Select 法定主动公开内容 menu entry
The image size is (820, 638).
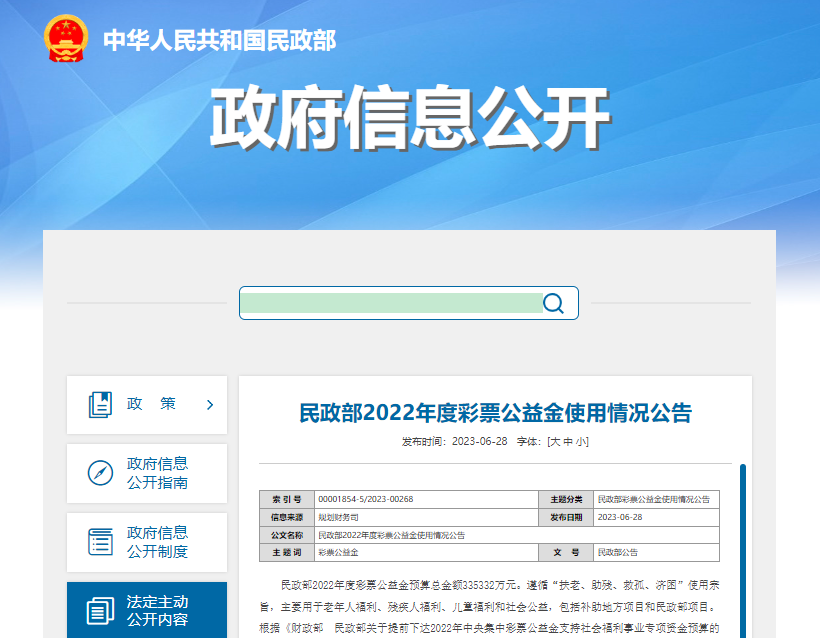pos(147,610)
